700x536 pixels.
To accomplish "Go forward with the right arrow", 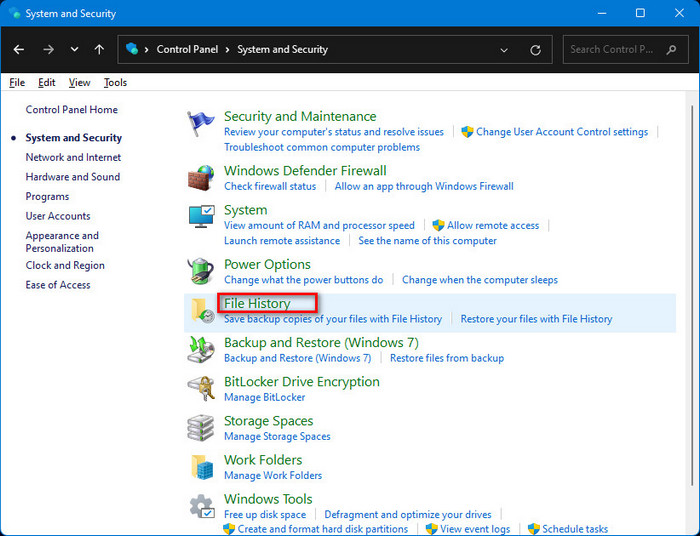I will coord(48,50).
